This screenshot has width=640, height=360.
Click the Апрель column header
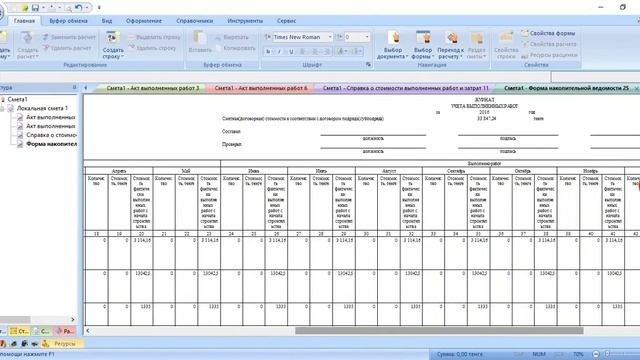119,171
